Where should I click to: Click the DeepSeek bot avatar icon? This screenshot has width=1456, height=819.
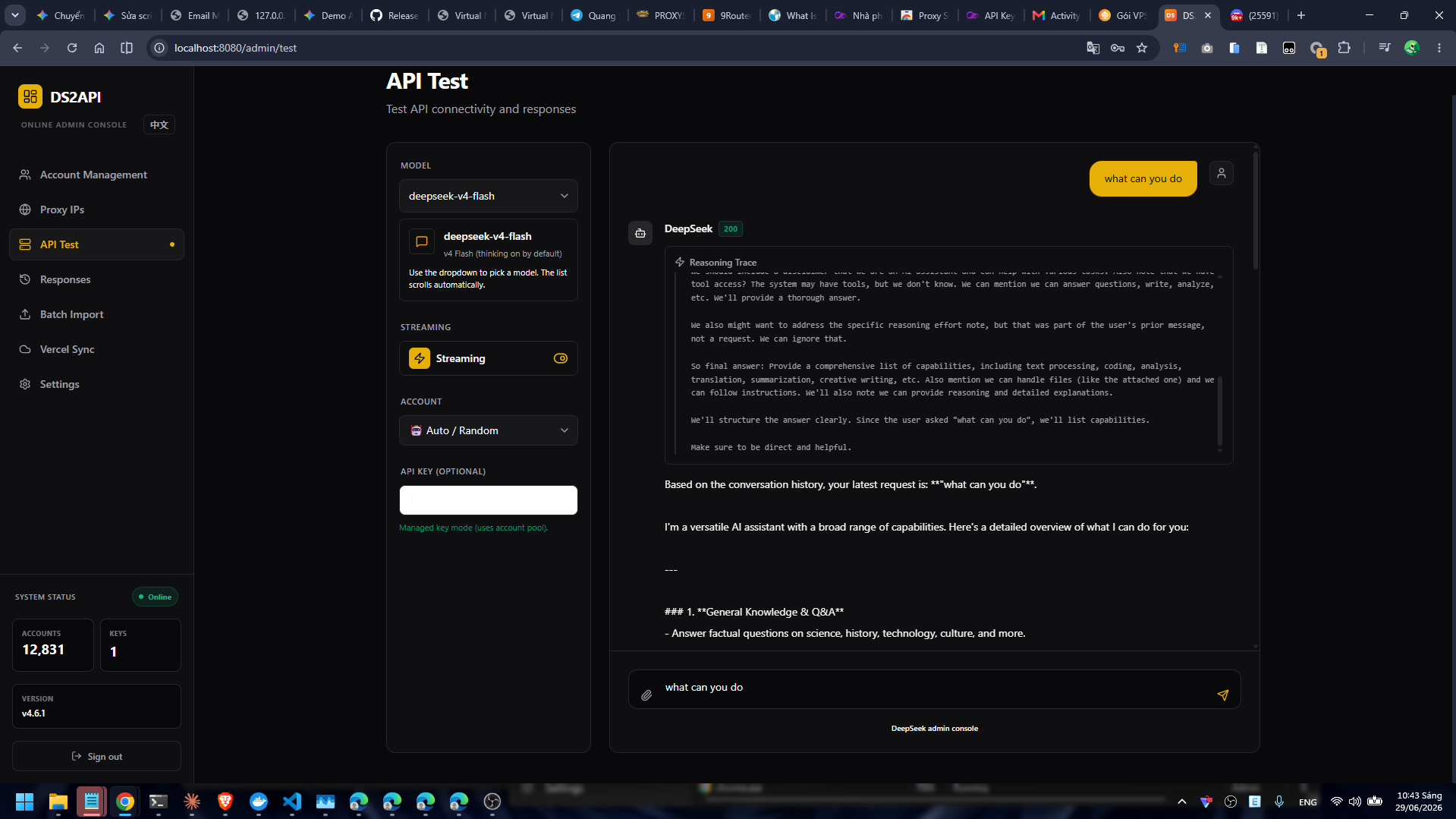(x=640, y=233)
